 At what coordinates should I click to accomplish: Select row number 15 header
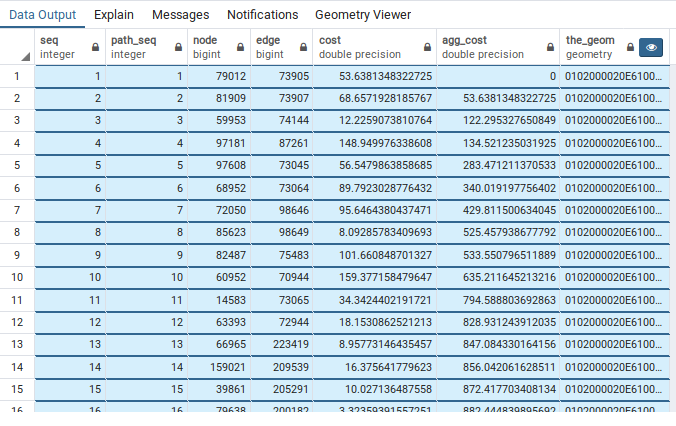coord(17,389)
